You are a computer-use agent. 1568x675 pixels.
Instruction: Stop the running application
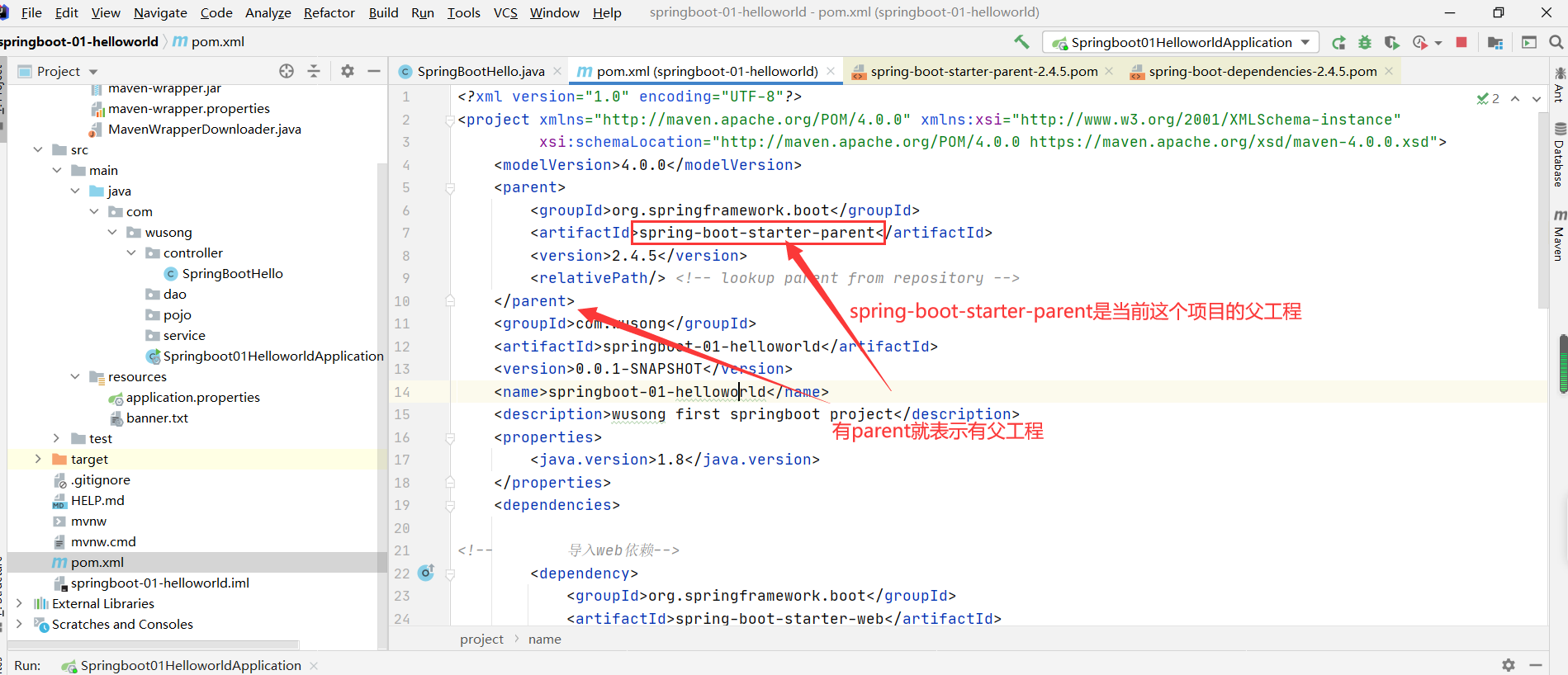[x=1461, y=42]
